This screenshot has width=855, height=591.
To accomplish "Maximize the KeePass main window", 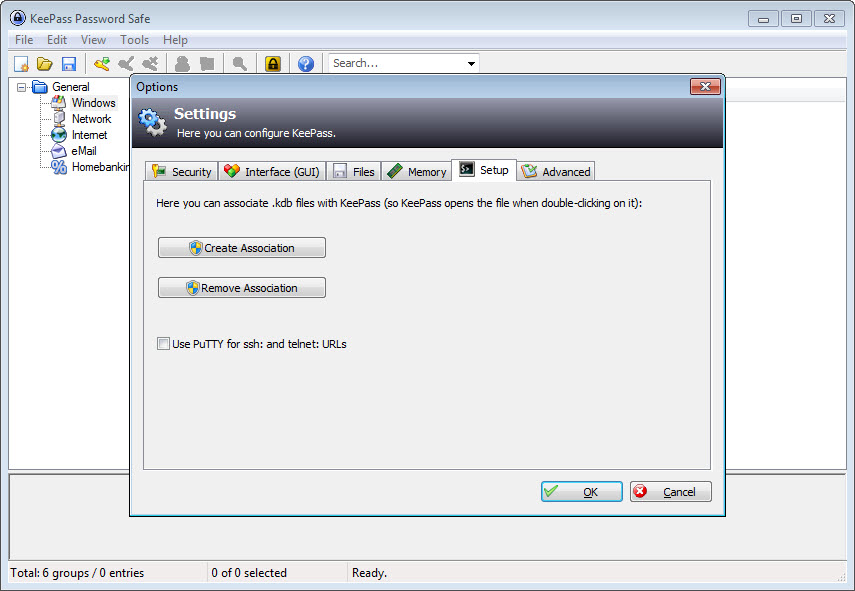I will (796, 19).
